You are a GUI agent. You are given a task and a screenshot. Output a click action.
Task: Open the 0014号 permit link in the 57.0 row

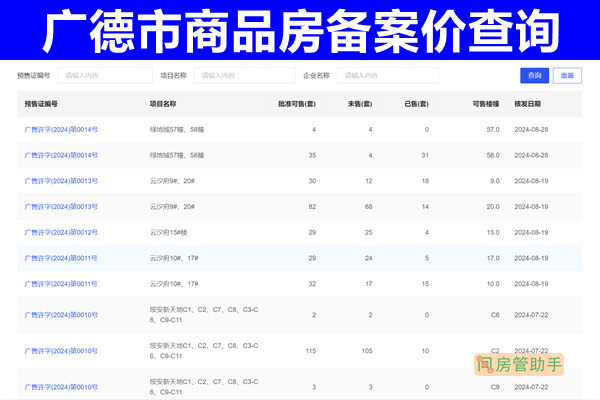coord(61,129)
